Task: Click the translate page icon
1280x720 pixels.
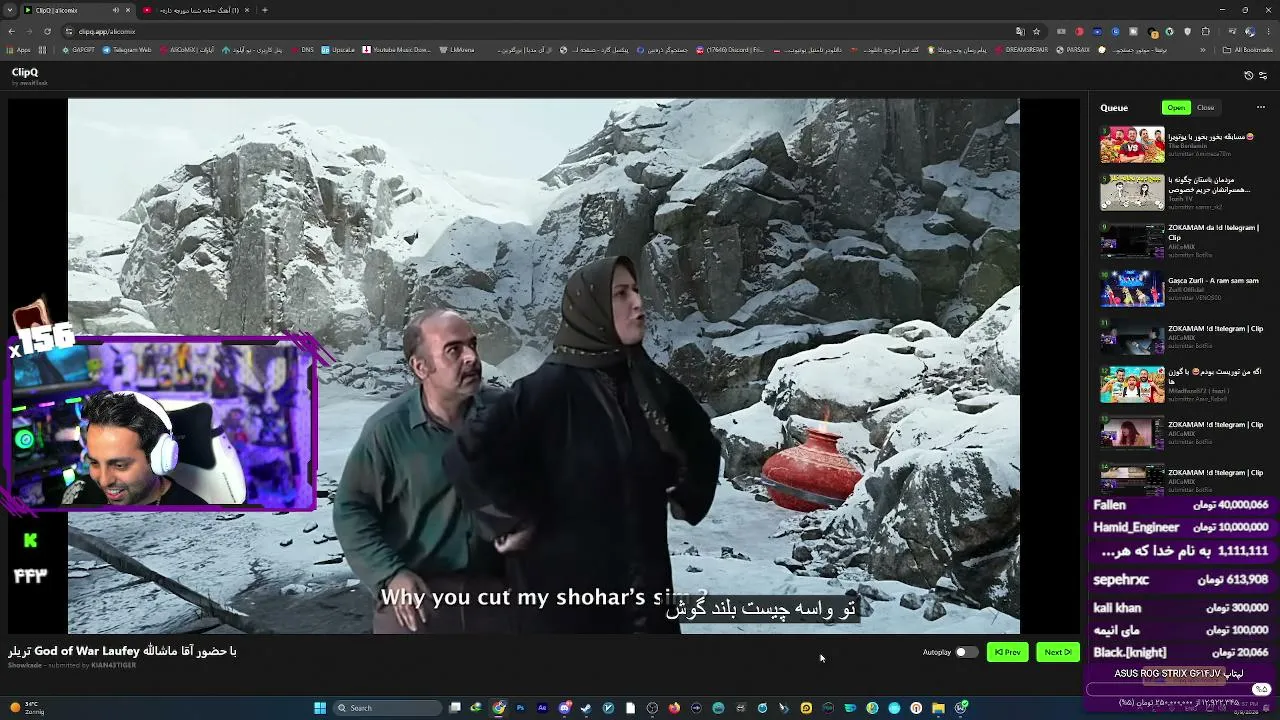Action: (1020, 31)
